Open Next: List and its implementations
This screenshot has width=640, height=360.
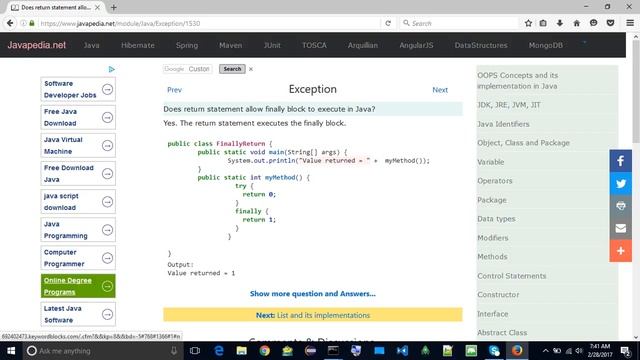(x=313, y=315)
